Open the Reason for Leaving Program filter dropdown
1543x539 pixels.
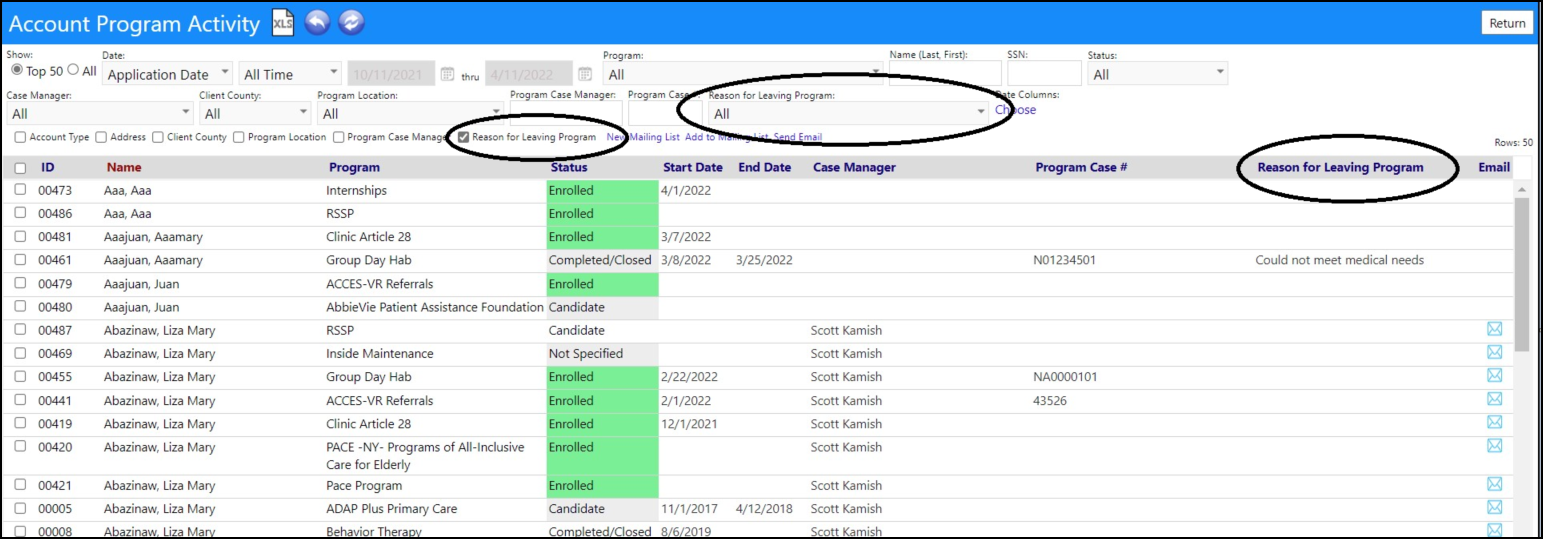point(848,113)
